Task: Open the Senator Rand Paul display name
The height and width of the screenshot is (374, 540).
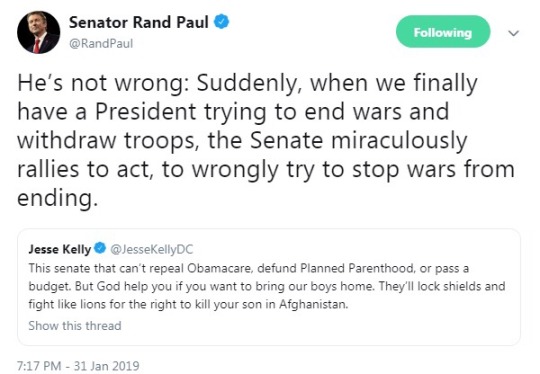Action: (x=139, y=22)
